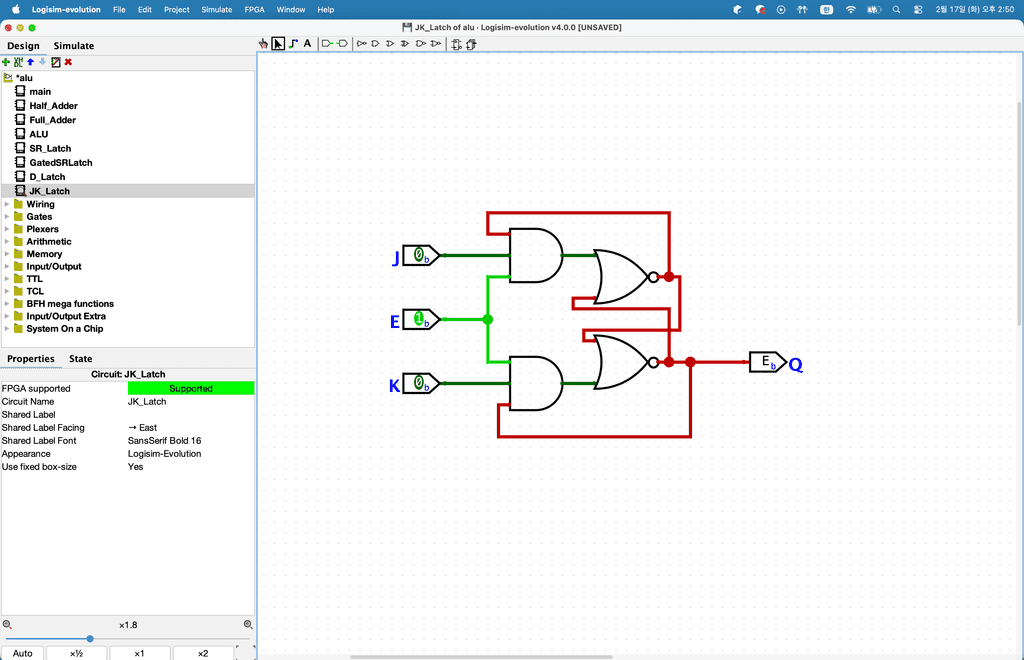Open the Simulate menu in menu bar
The height and width of the screenshot is (660, 1024).
[217, 9]
